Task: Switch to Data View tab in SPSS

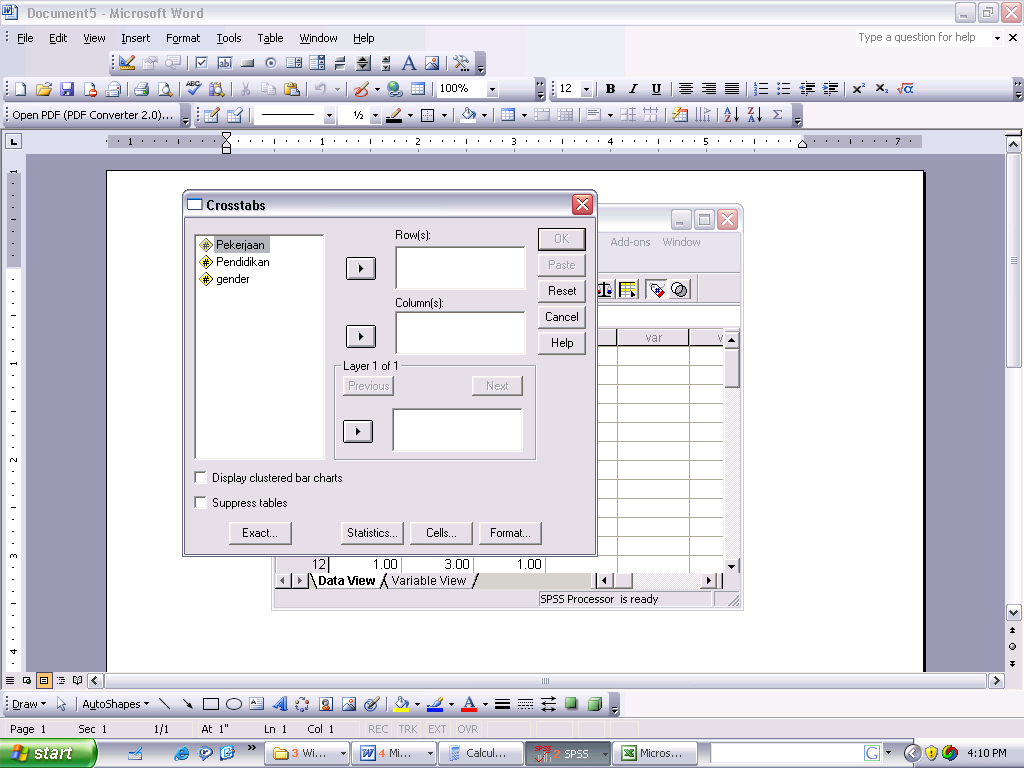Action: click(346, 581)
